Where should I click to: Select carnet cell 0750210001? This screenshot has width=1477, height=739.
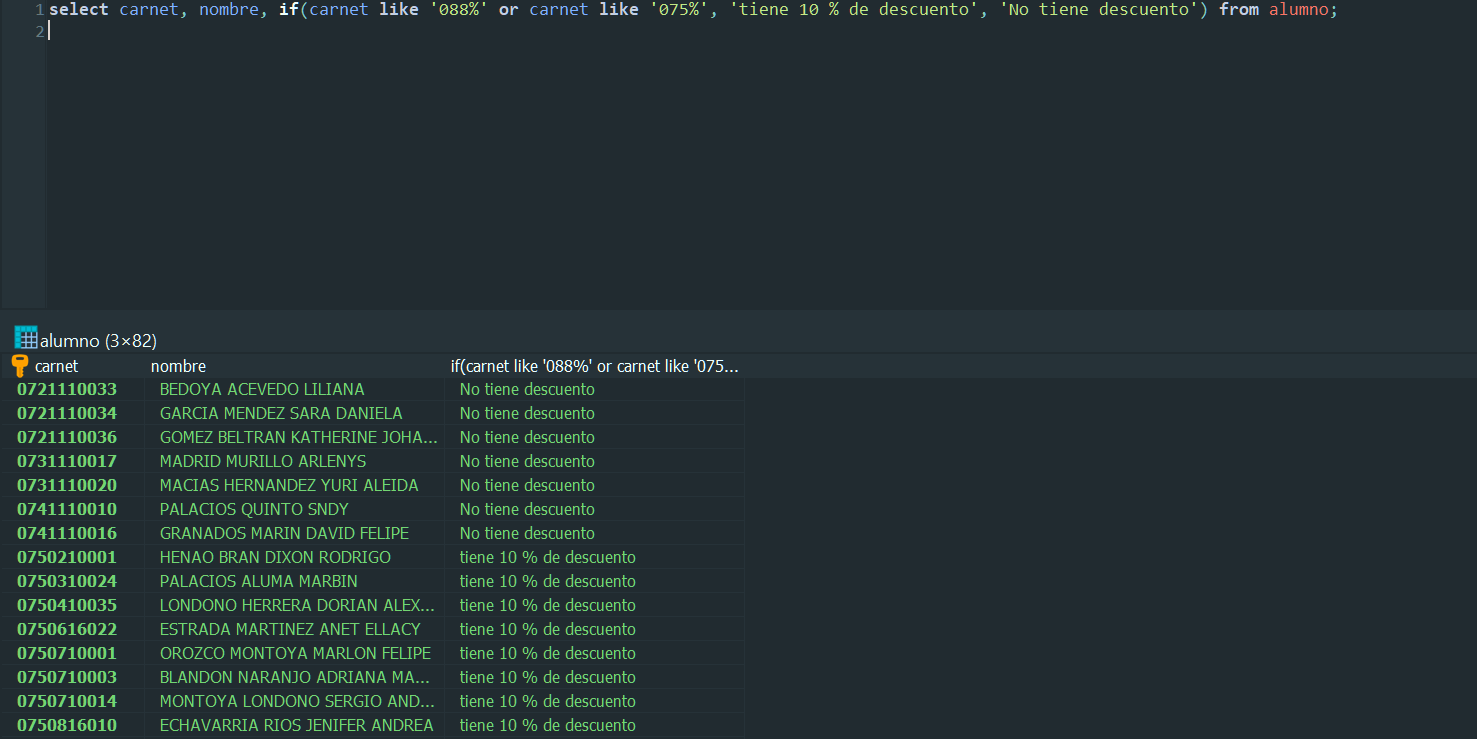[67, 557]
